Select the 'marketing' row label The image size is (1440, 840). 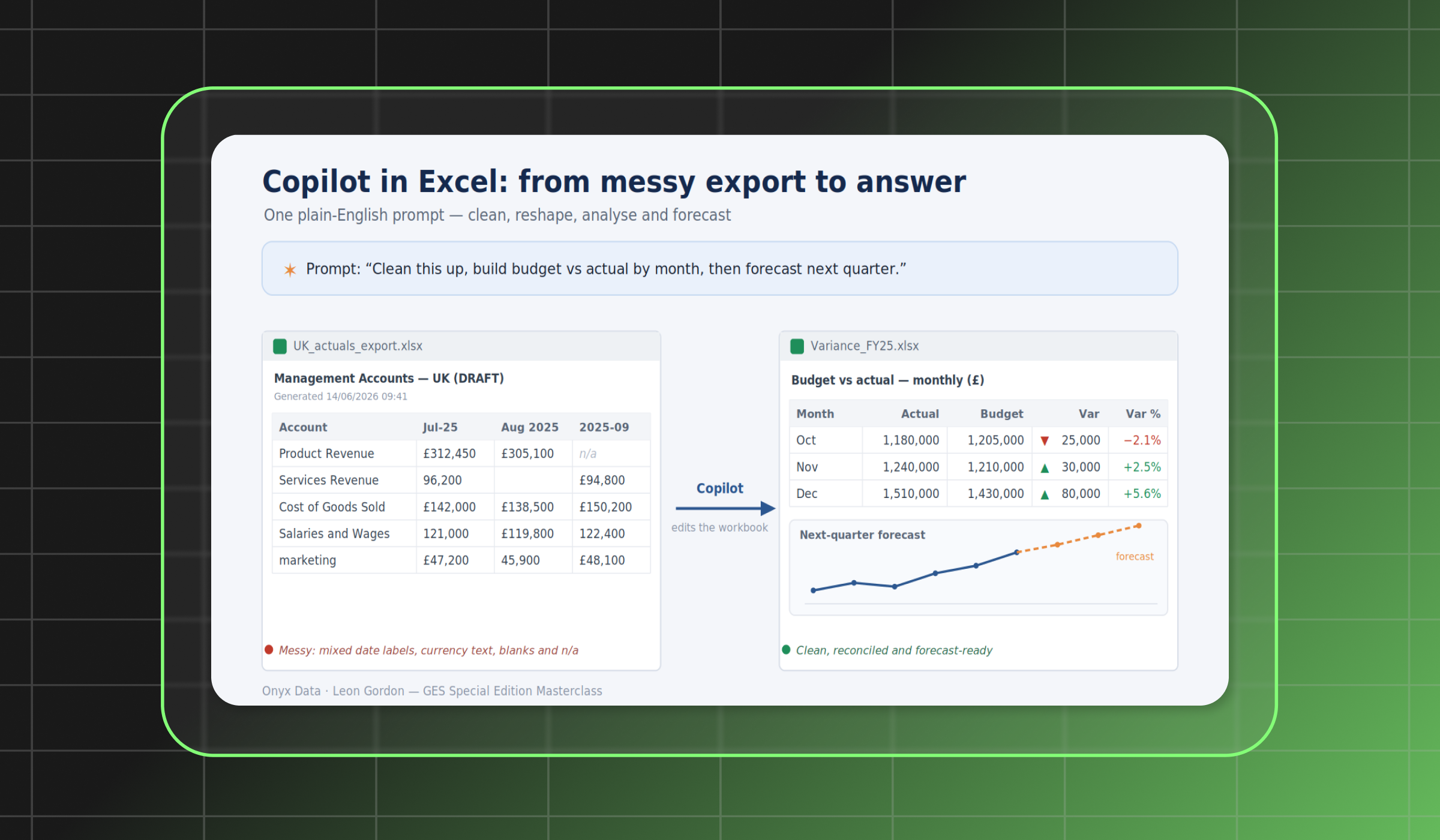pyautogui.click(x=307, y=560)
